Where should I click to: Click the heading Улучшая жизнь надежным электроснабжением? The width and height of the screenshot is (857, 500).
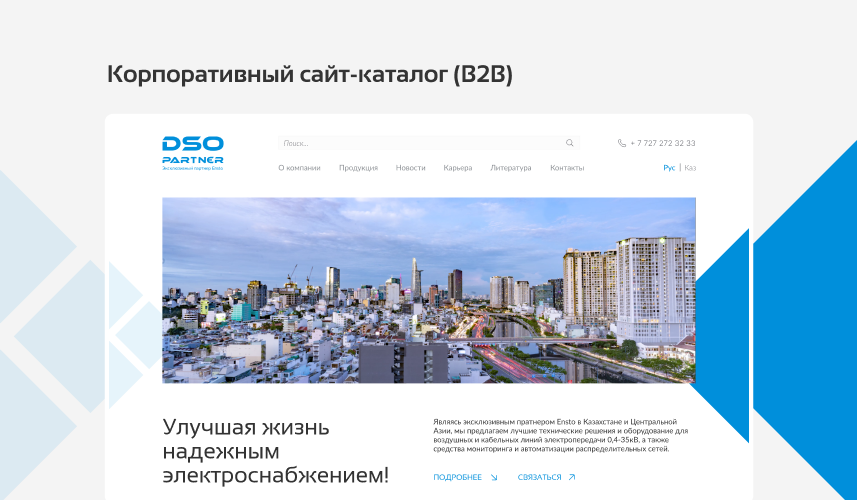[275, 451]
